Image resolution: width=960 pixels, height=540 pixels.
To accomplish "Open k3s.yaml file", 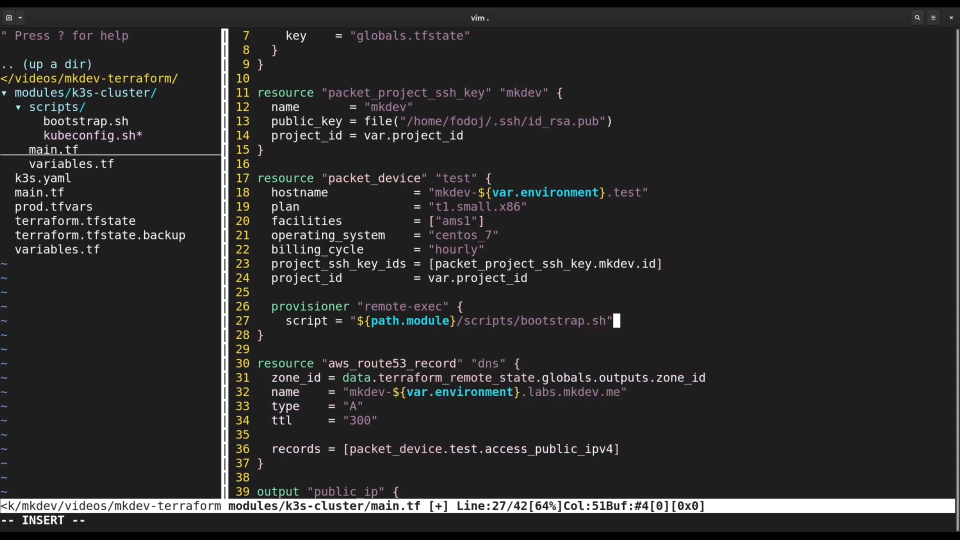I will pos(43,178).
